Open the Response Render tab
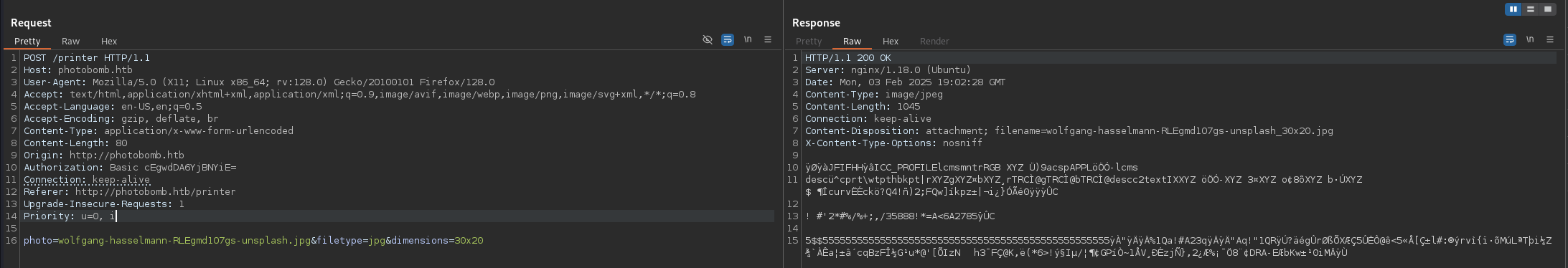Image resolution: width=1568 pixels, height=268 pixels. pos(934,42)
